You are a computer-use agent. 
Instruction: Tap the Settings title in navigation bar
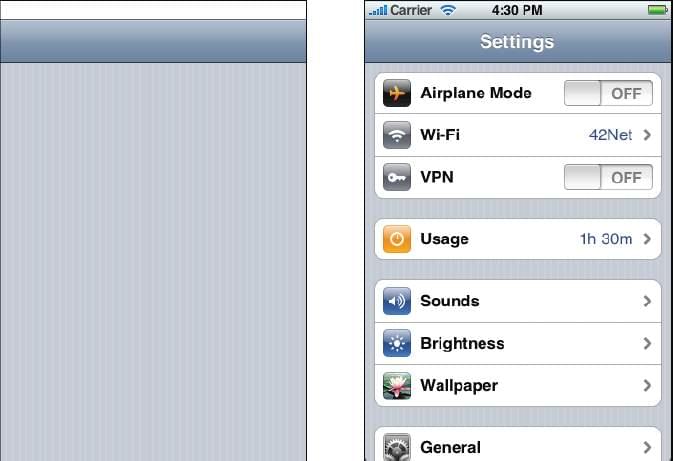(517, 42)
